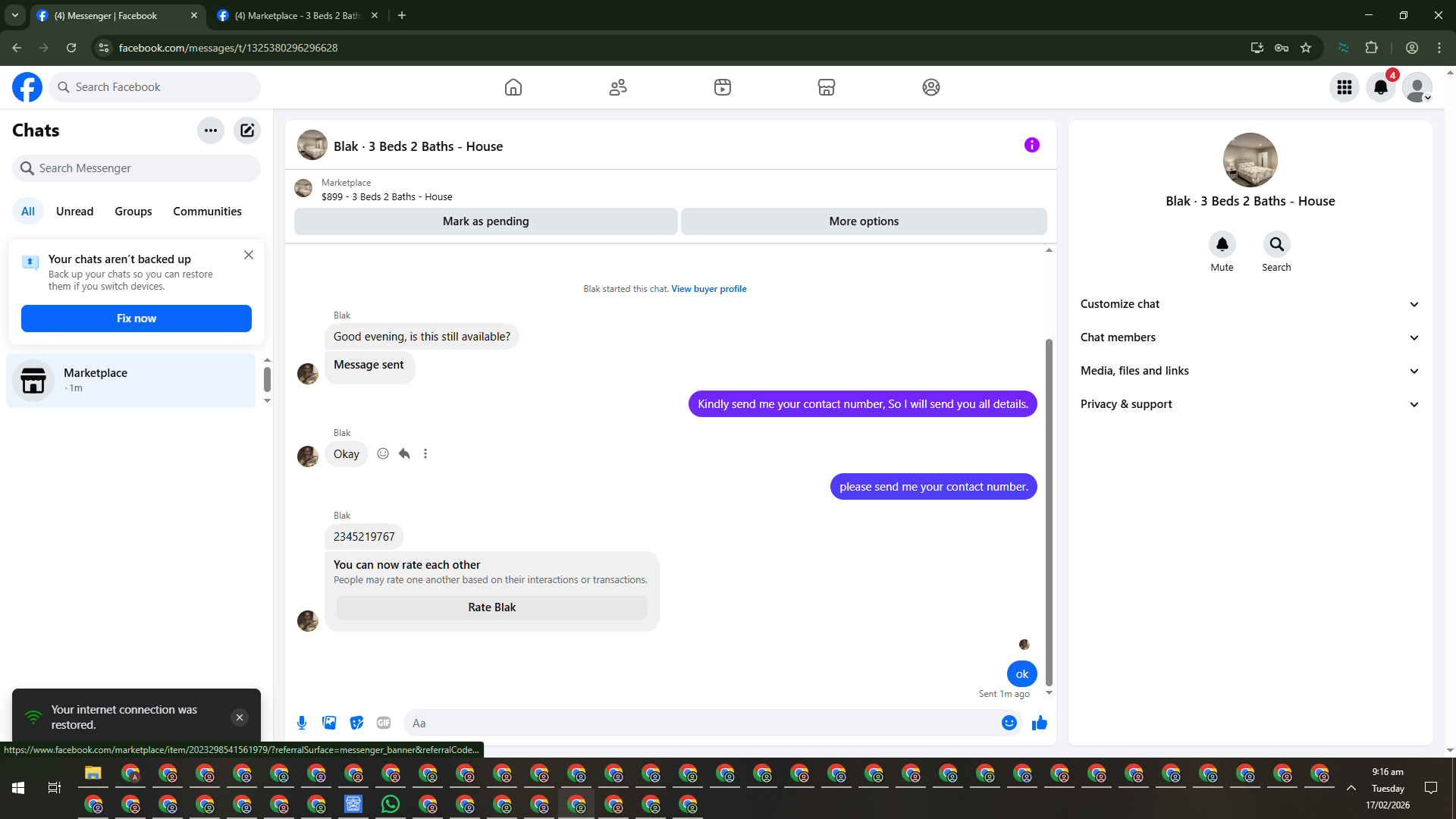Open Facebook Home icon
The image size is (1456, 819).
click(513, 87)
